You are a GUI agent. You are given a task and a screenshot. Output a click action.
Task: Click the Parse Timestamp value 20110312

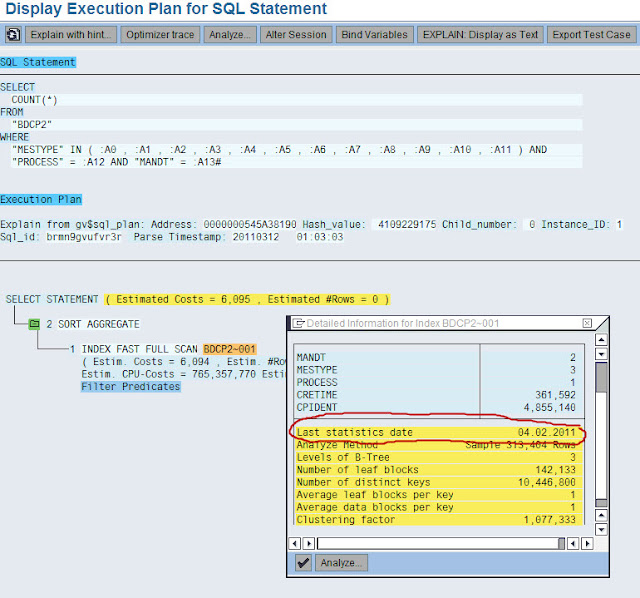[256, 237]
